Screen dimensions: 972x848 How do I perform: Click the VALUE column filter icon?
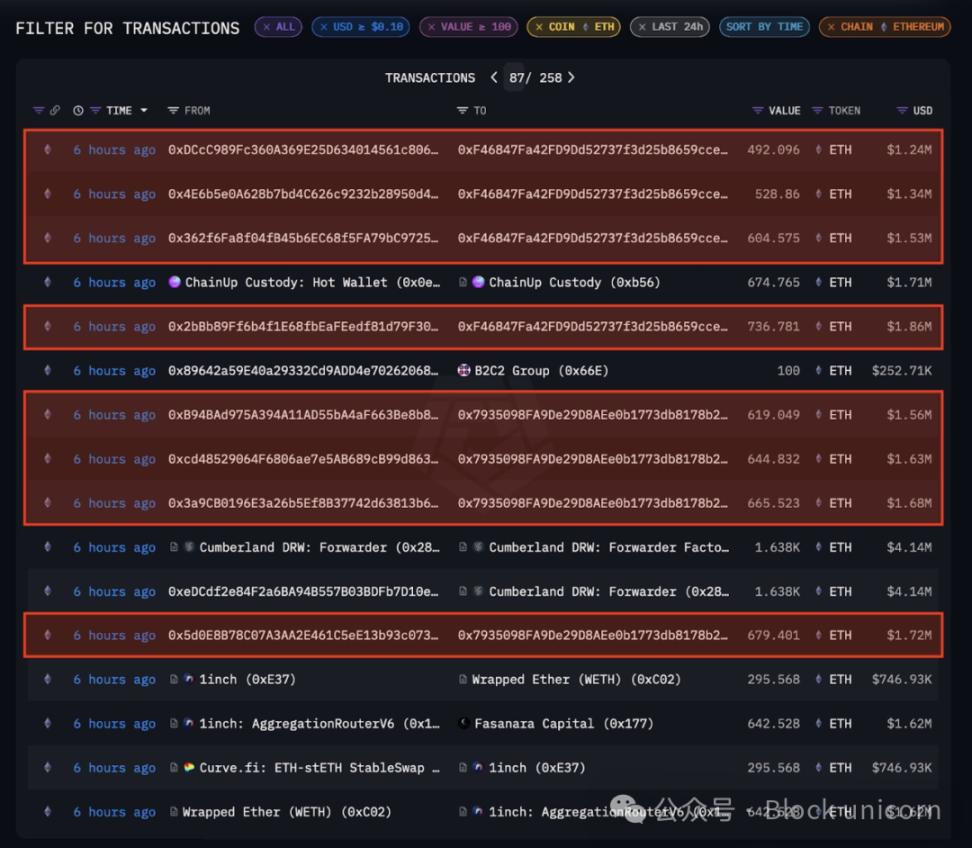click(x=758, y=110)
